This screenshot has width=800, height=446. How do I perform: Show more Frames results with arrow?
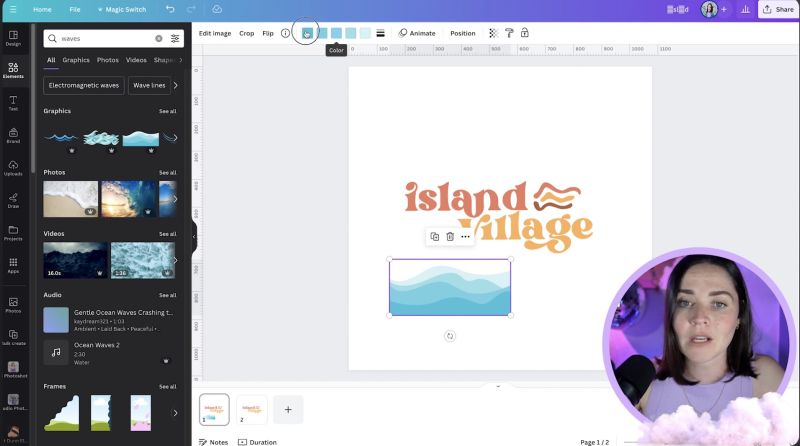click(175, 413)
